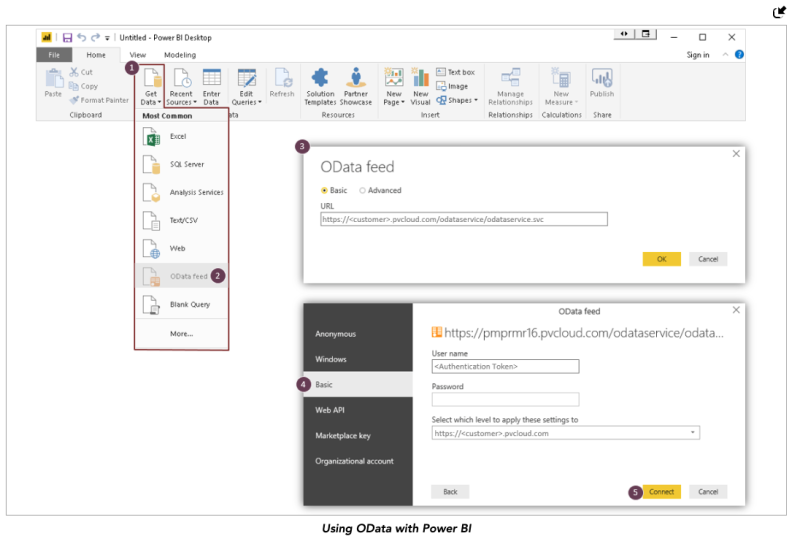Switch to the Modeling tab

(180, 55)
